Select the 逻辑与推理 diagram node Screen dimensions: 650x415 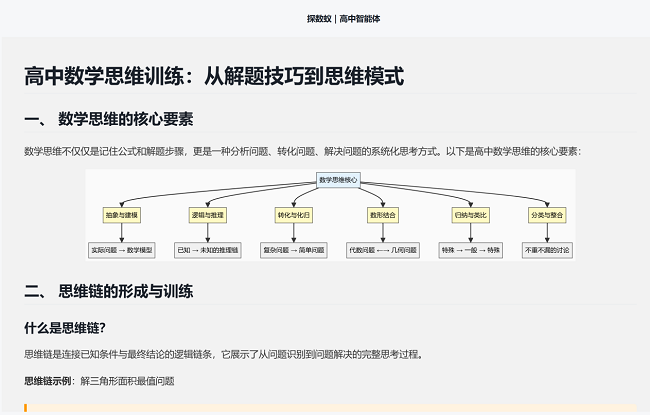click(x=208, y=215)
